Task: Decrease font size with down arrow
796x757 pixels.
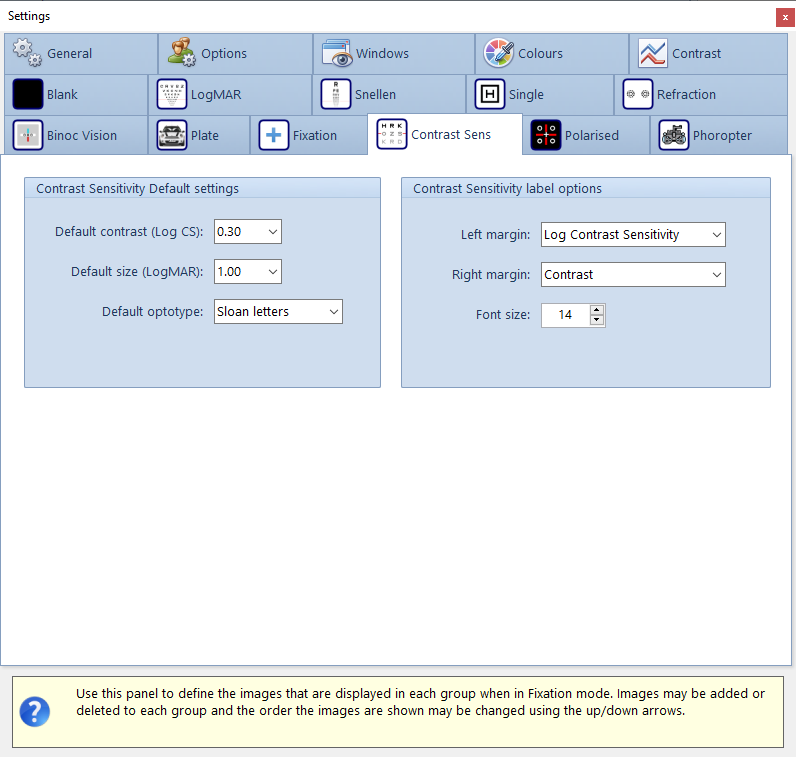Action: (597, 320)
